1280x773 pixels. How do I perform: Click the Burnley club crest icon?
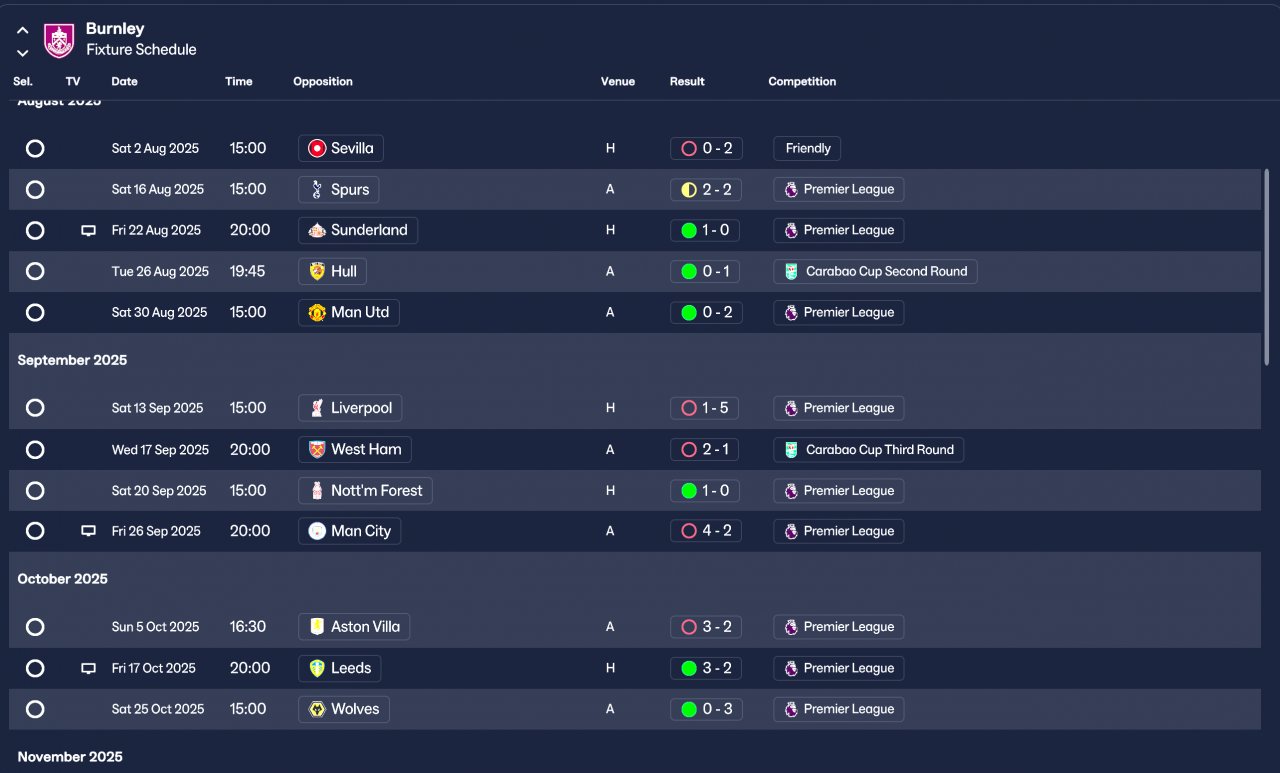click(59, 40)
